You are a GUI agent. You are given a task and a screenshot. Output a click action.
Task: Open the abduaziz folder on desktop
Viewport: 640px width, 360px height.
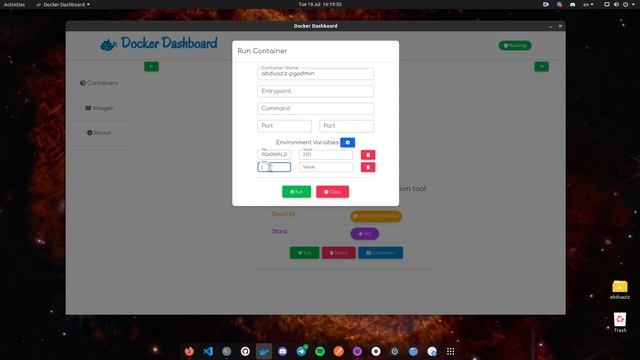620,290
